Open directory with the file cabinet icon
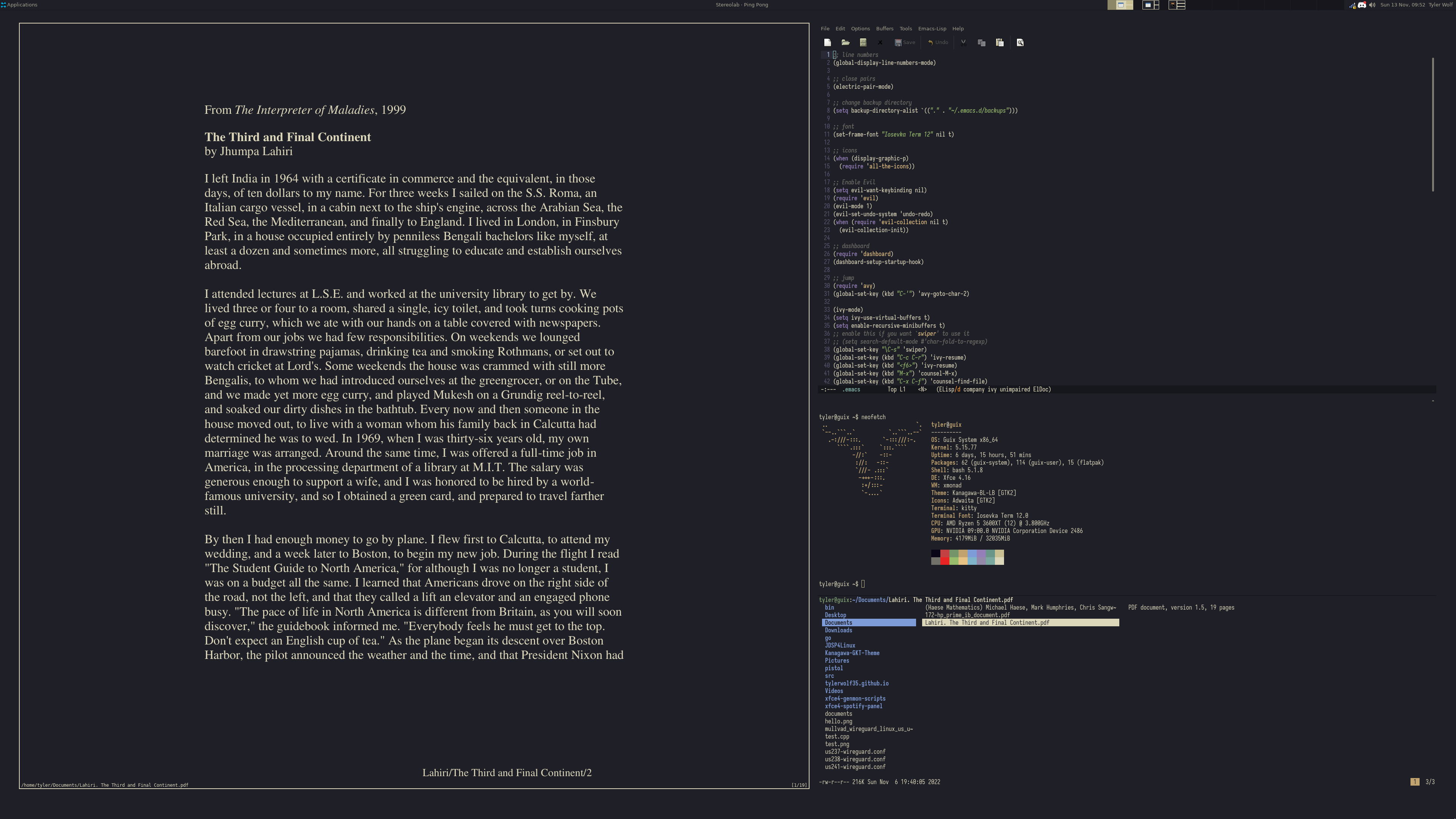 pyautogui.click(x=863, y=42)
